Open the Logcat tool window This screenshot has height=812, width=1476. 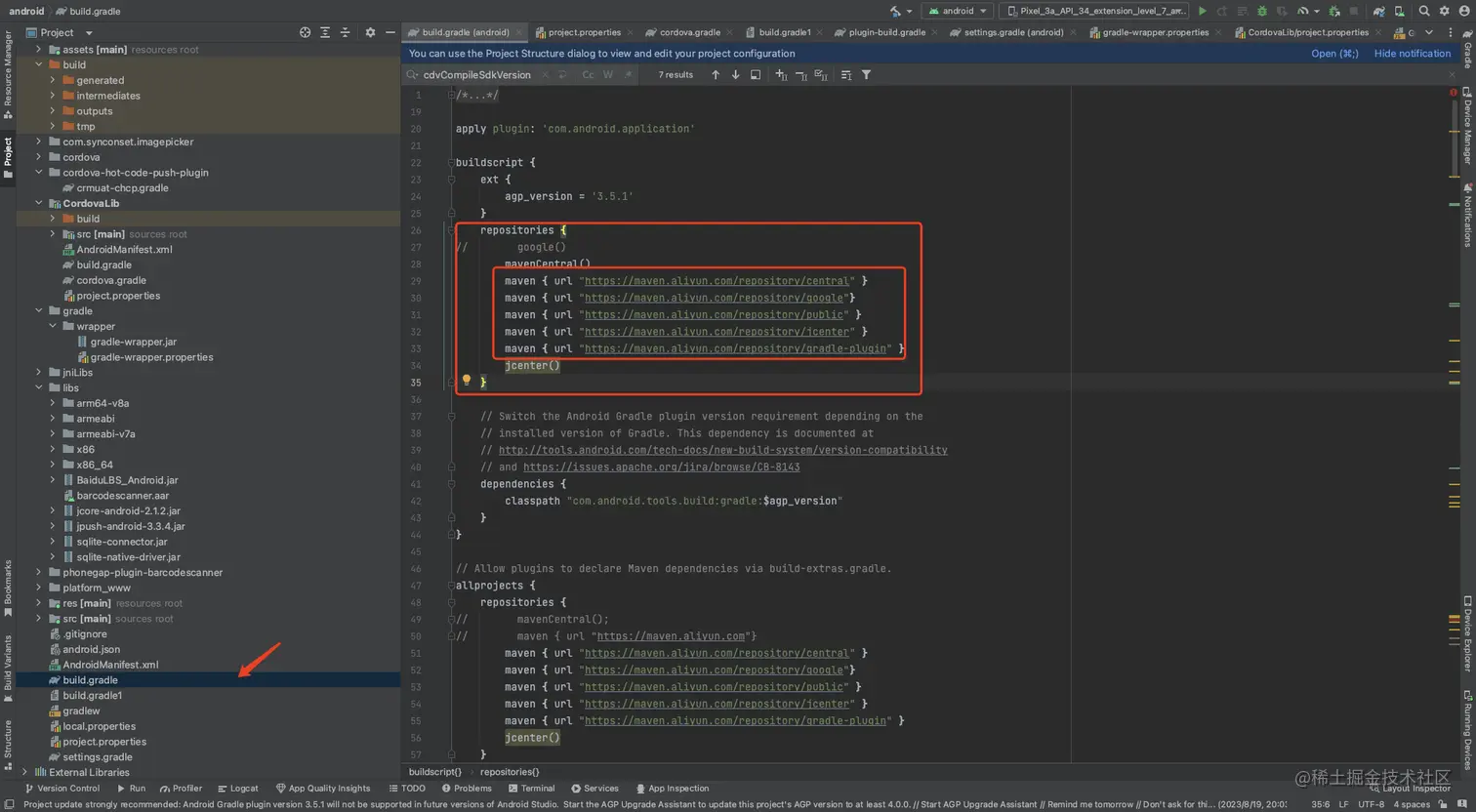[237, 789]
